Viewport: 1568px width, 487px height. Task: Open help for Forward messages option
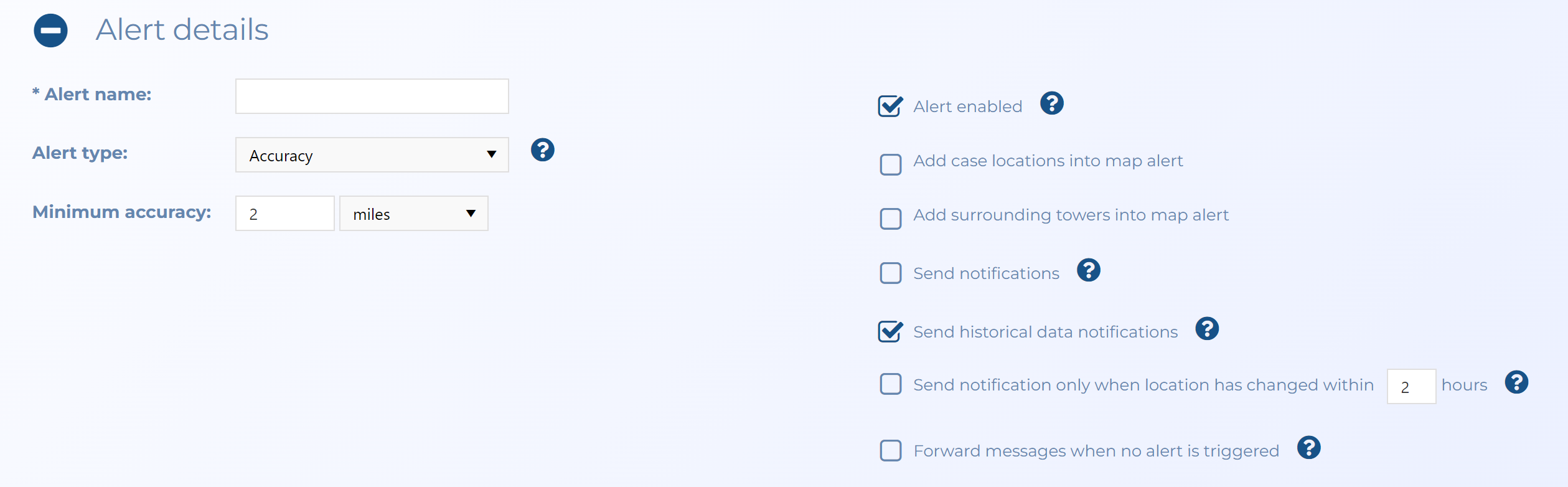click(1308, 448)
